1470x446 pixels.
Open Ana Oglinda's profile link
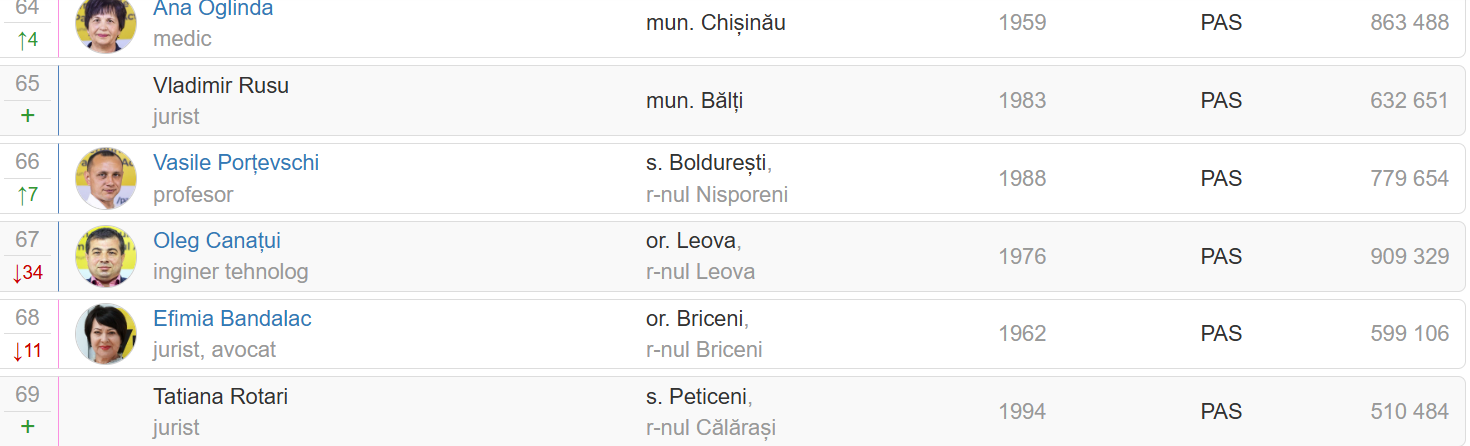point(212,9)
